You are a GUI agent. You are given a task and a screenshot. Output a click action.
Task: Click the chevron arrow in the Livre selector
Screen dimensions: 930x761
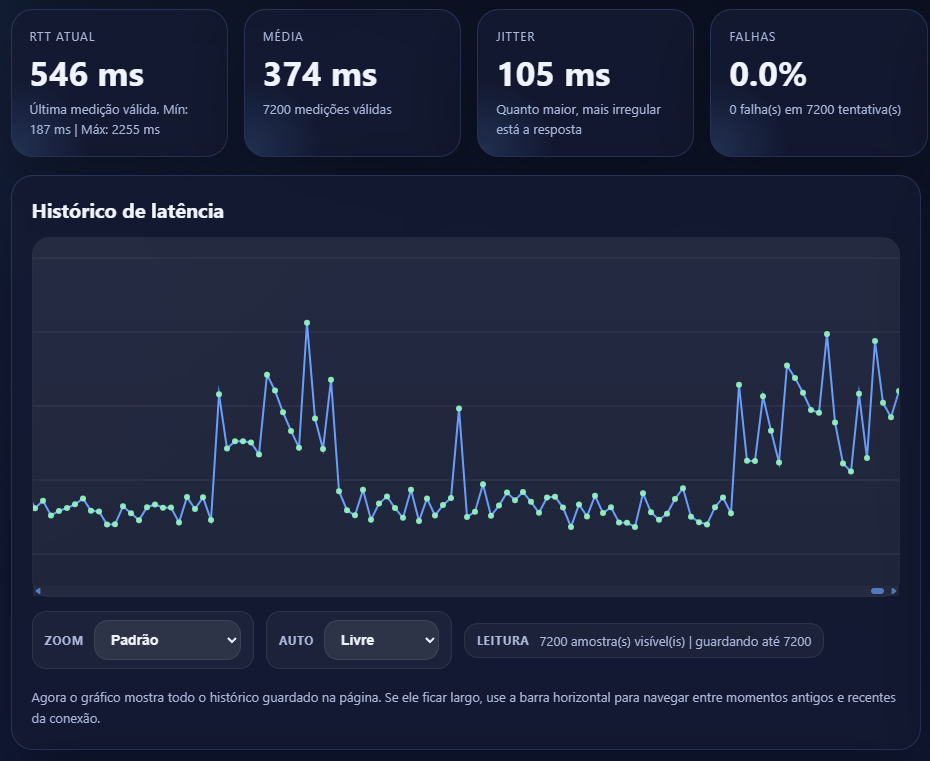click(x=430, y=640)
